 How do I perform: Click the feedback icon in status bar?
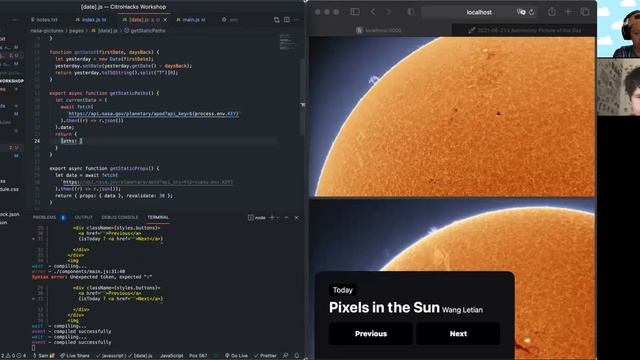tap(286, 356)
